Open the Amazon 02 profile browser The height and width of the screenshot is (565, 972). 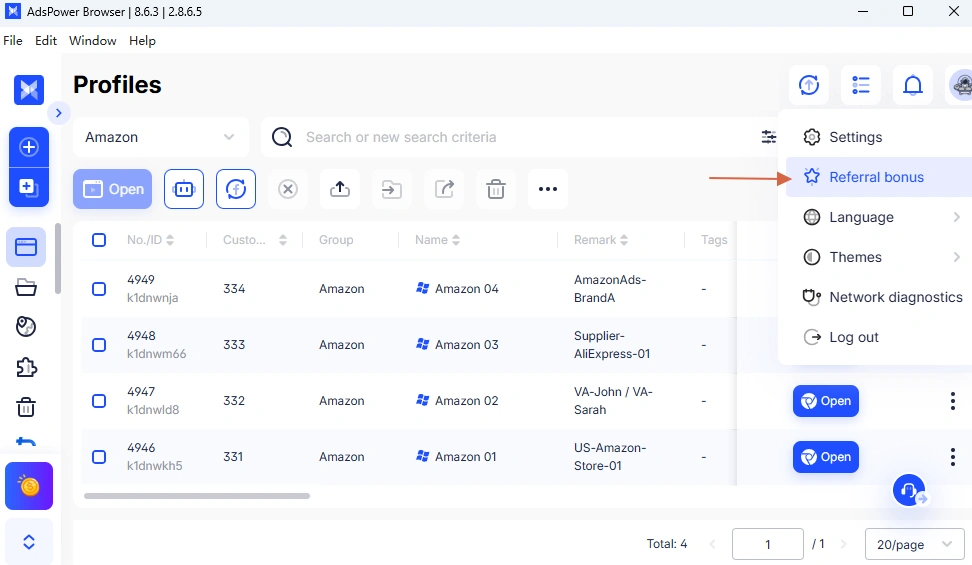[826, 401]
